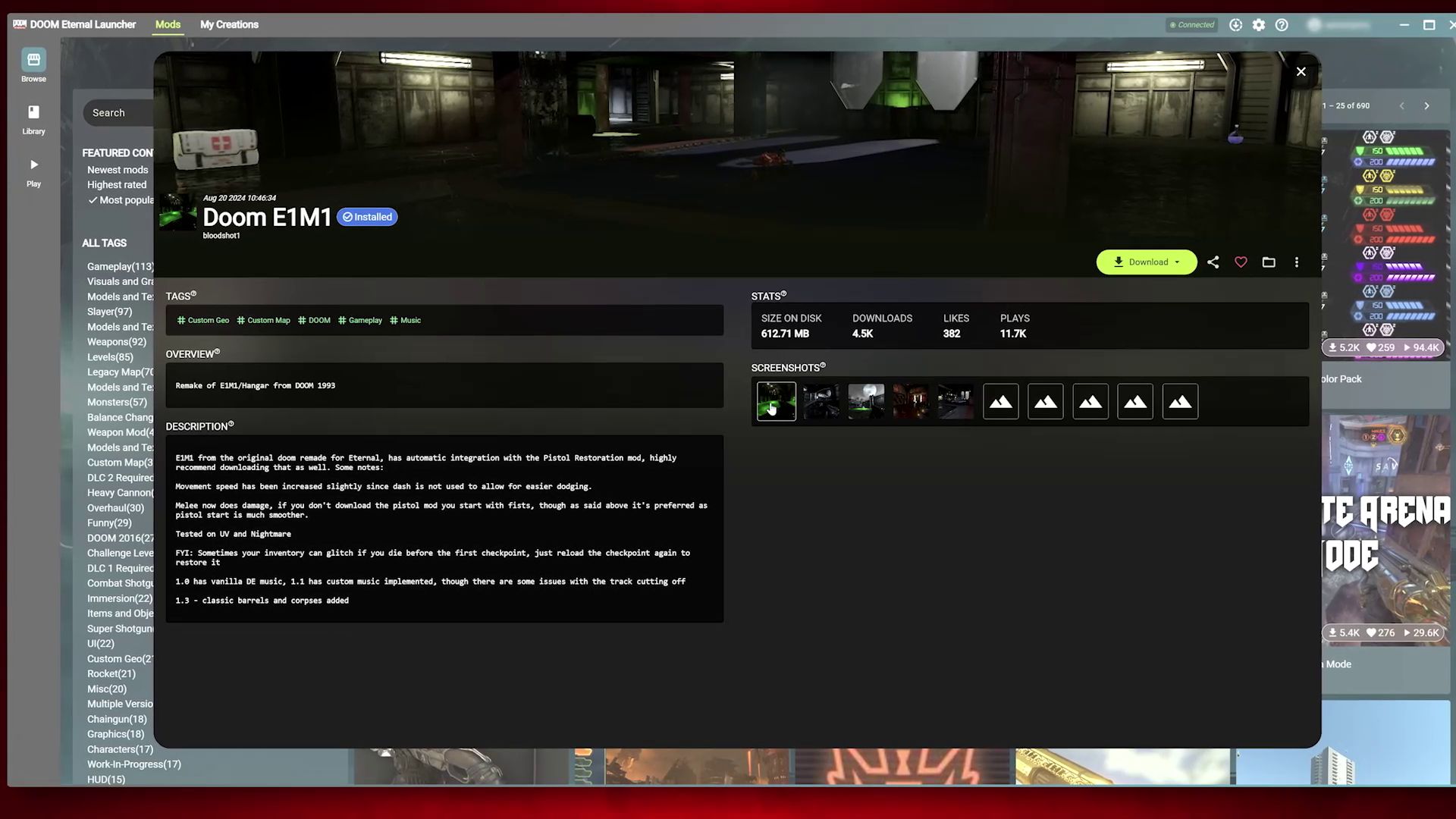
Task: Filter by HUD(15) tag
Action: click(106, 780)
